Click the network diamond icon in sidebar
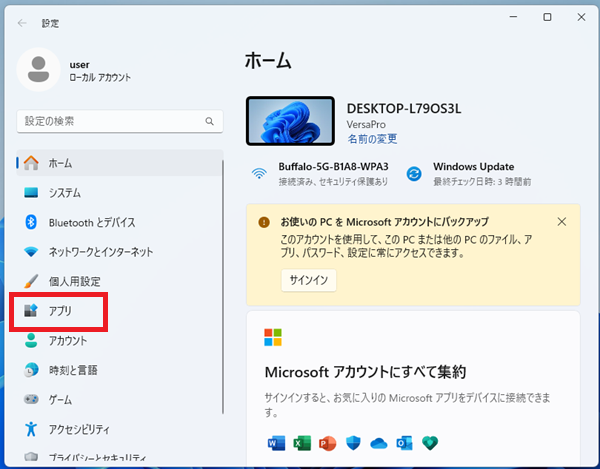This screenshot has width=600, height=469. point(31,252)
